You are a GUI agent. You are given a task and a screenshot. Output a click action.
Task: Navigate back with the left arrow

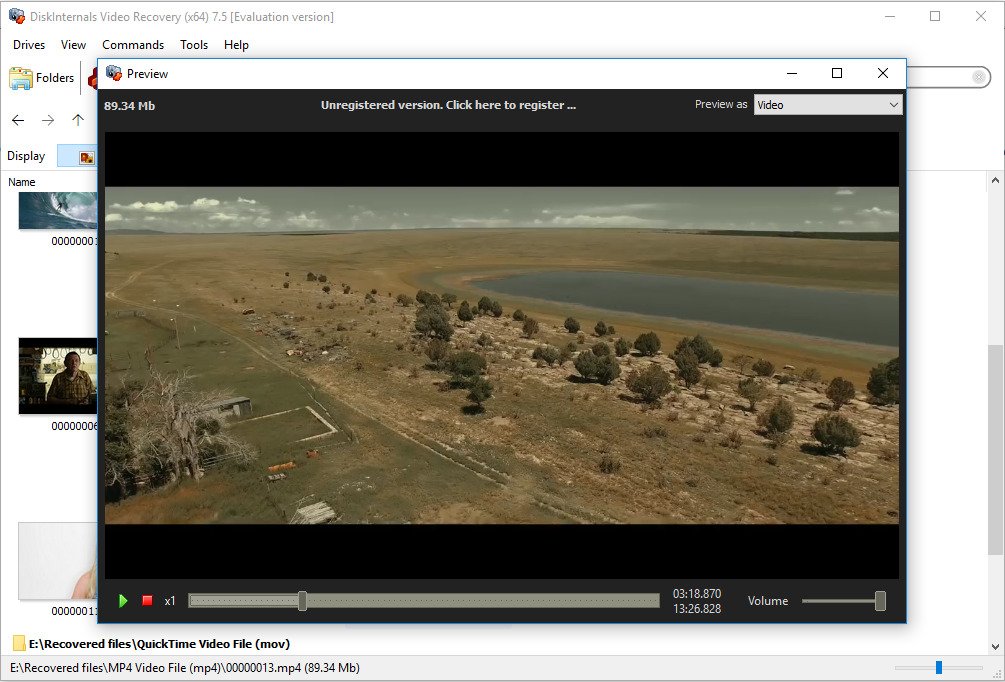click(x=18, y=120)
